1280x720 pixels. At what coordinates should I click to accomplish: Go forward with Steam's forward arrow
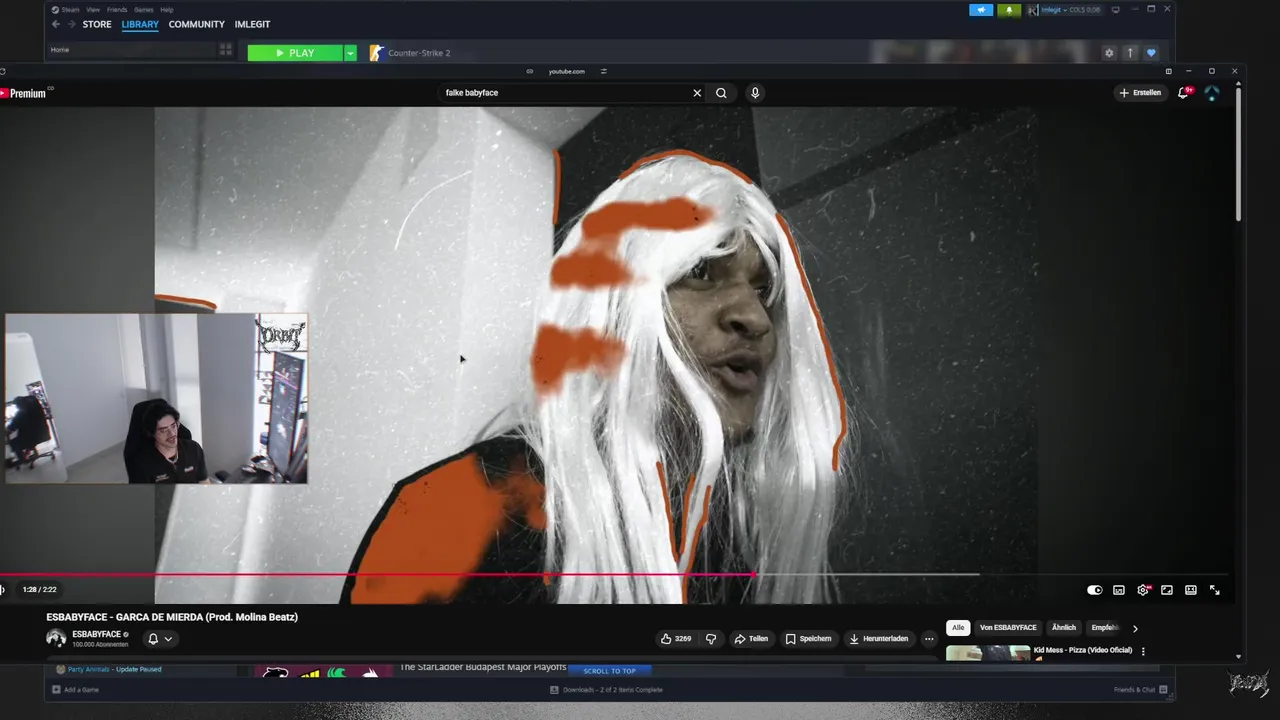pyautogui.click(x=71, y=24)
